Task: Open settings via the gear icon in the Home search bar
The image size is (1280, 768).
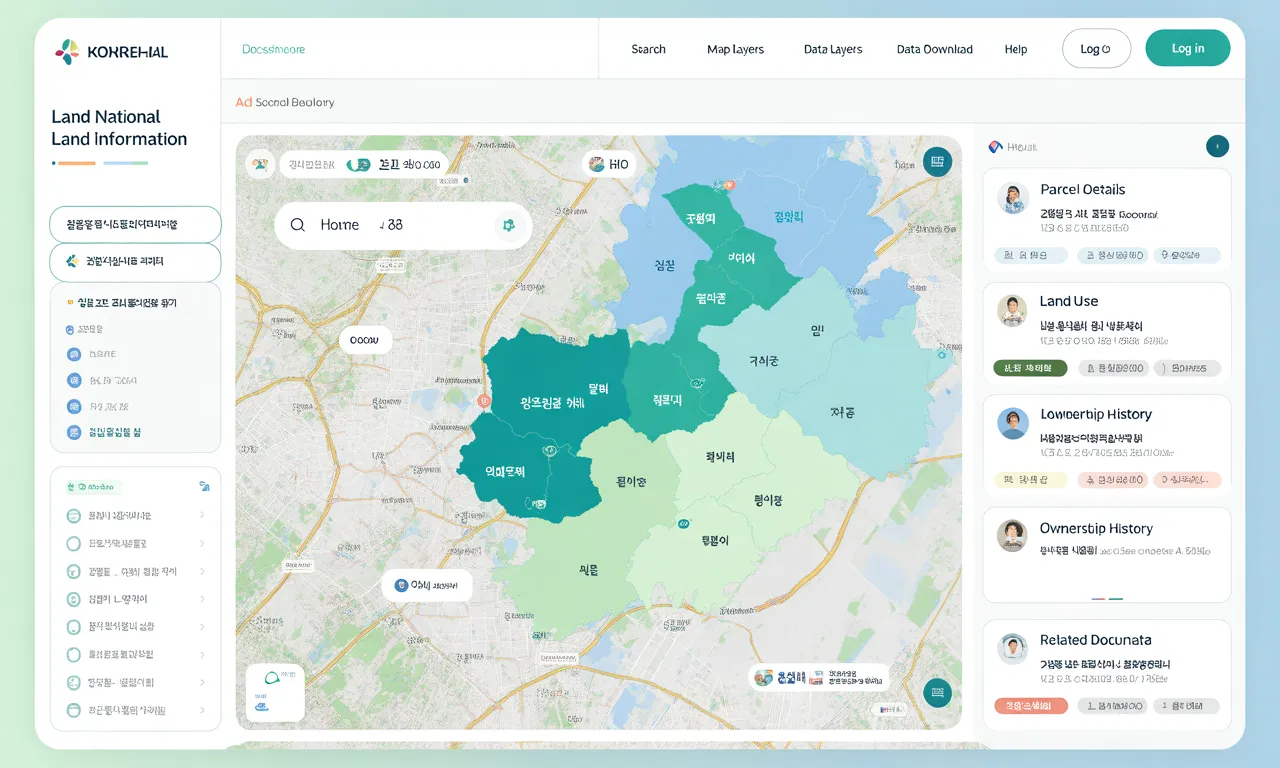Action: tap(508, 225)
